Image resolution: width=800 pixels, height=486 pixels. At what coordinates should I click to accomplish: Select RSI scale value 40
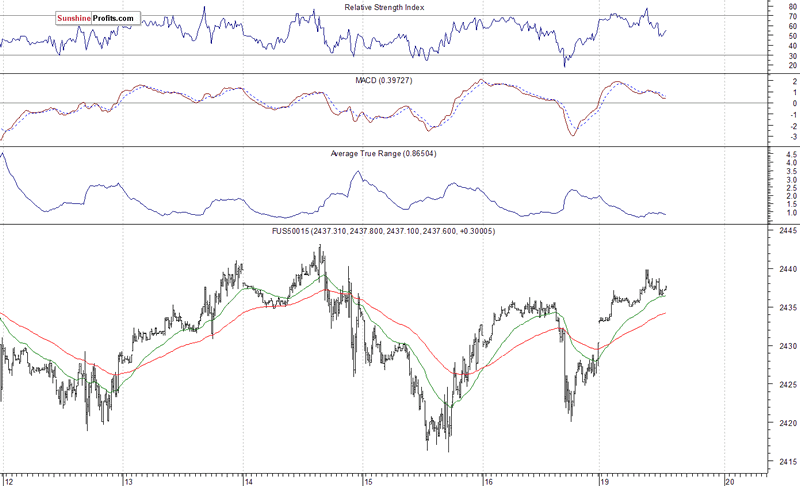(792, 46)
